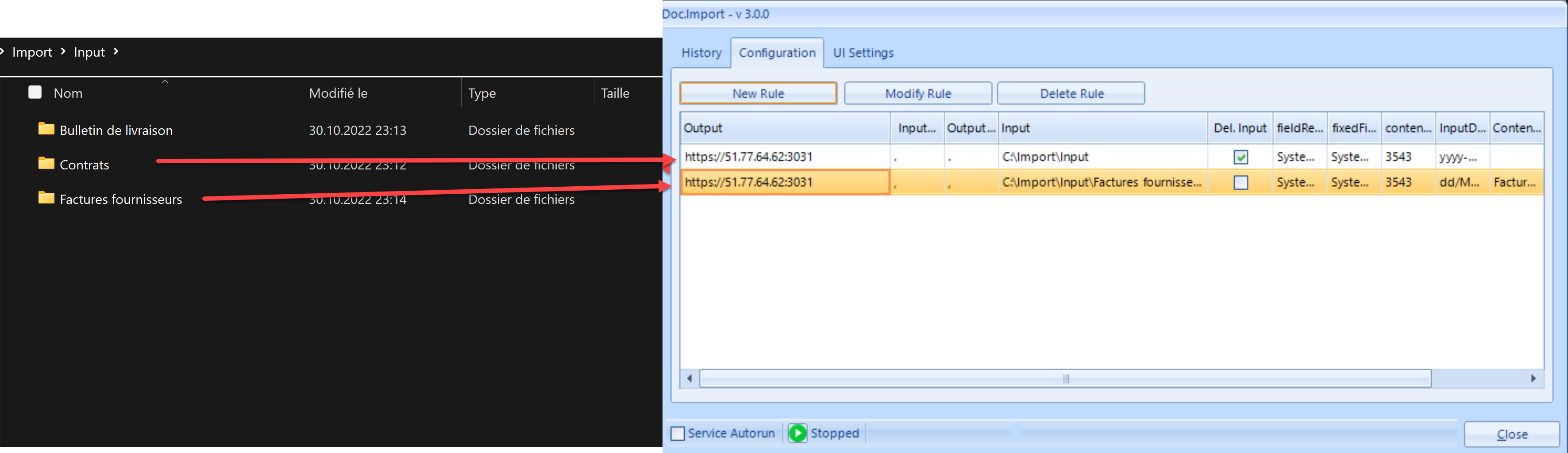Uncheck Del. Input for C:\Import\Input rule
Viewport: 1568px width, 453px height.
pos(1240,157)
